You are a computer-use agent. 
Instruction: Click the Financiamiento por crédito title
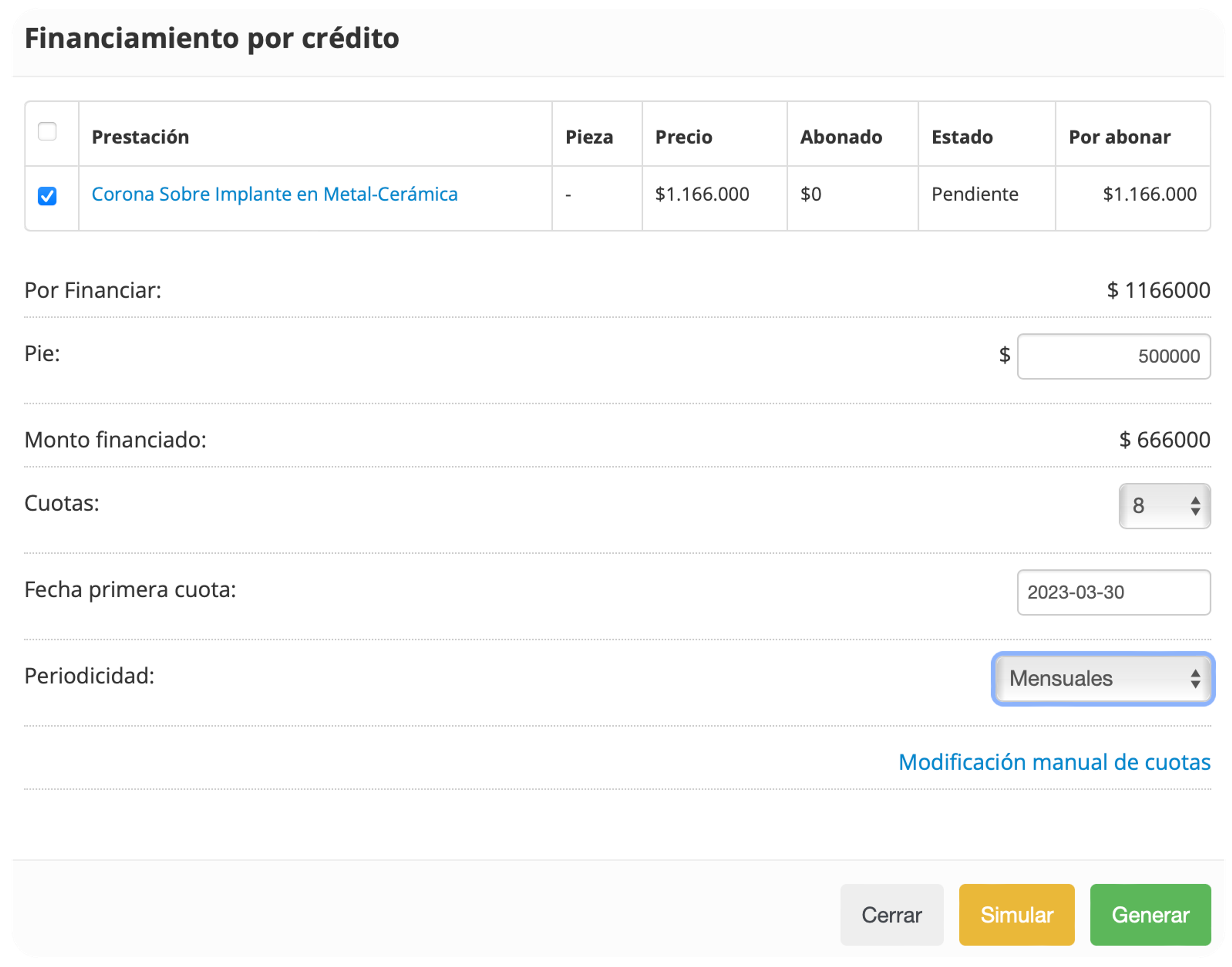(212, 39)
